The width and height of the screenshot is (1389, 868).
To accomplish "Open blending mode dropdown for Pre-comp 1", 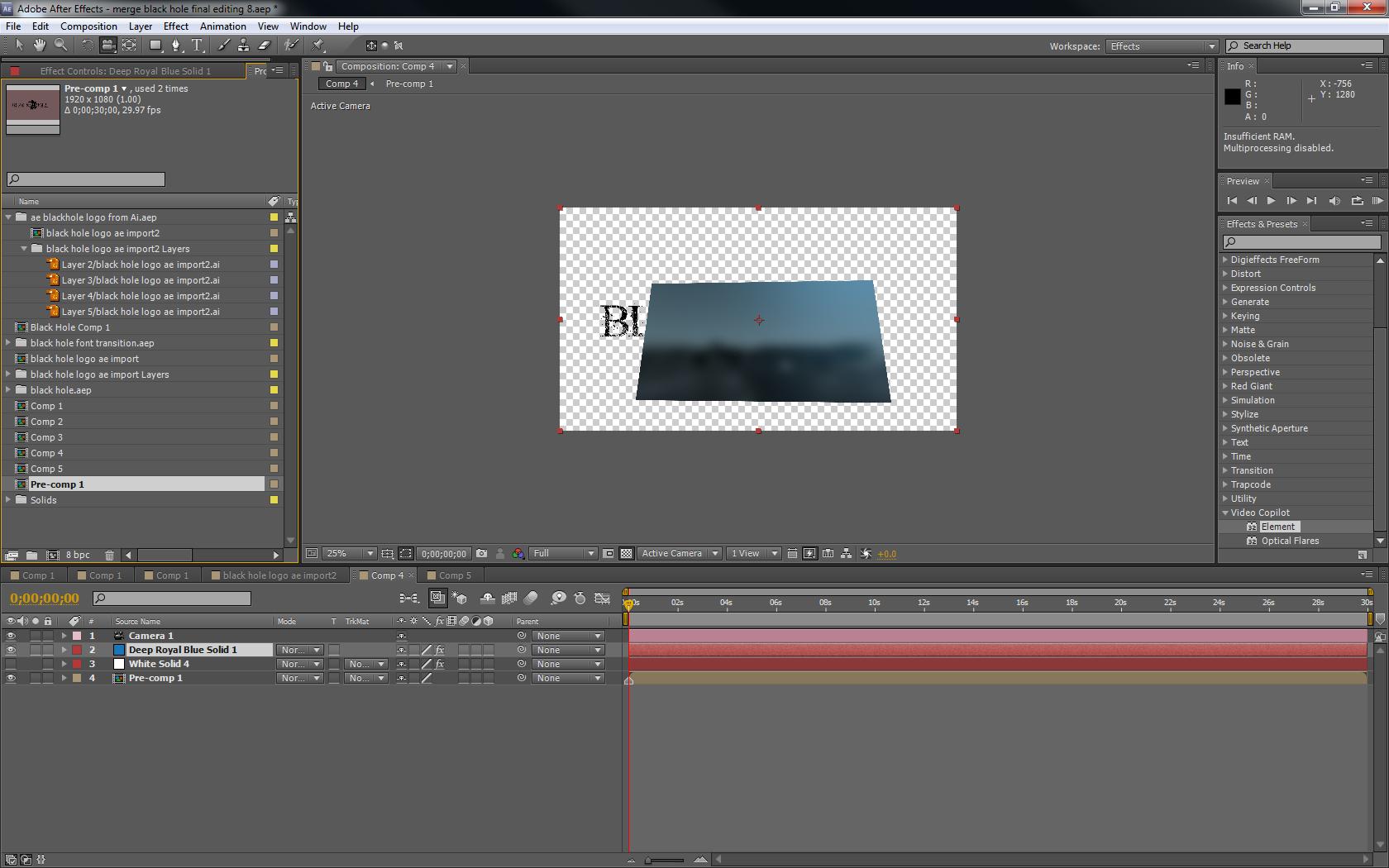I will (x=299, y=678).
